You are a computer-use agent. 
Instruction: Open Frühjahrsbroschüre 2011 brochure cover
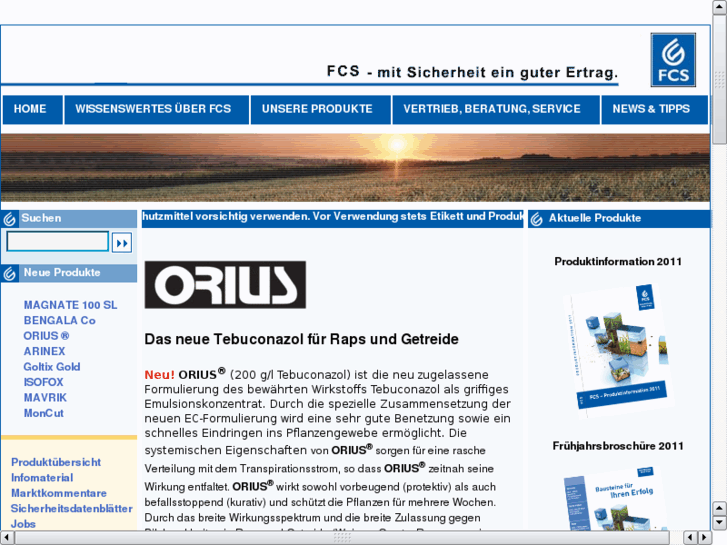coord(618,497)
